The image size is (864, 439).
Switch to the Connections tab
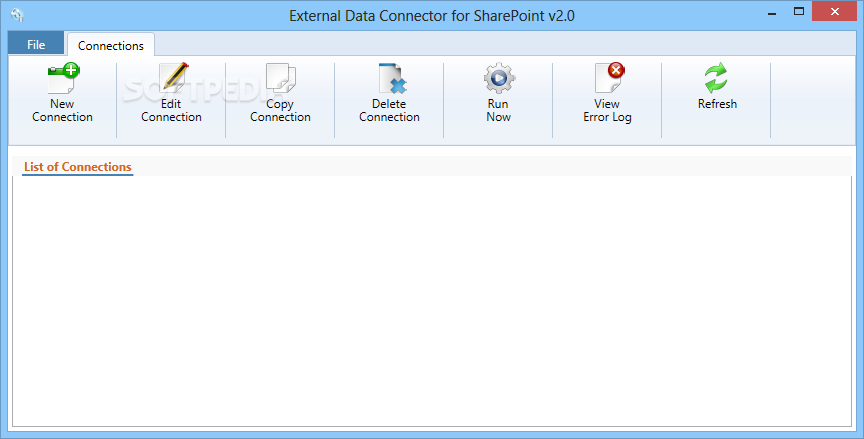111,45
